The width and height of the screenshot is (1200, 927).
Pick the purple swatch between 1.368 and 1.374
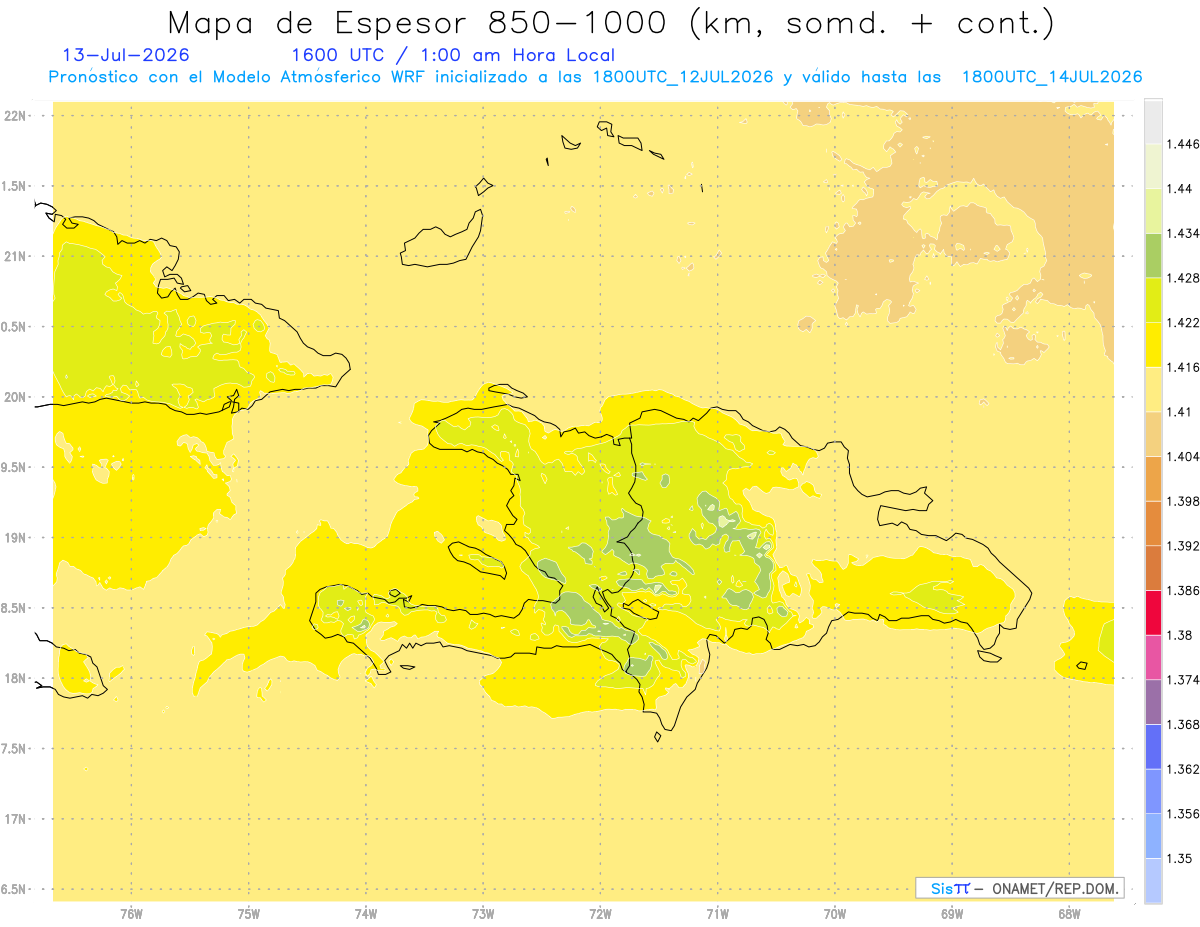click(x=1153, y=702)
